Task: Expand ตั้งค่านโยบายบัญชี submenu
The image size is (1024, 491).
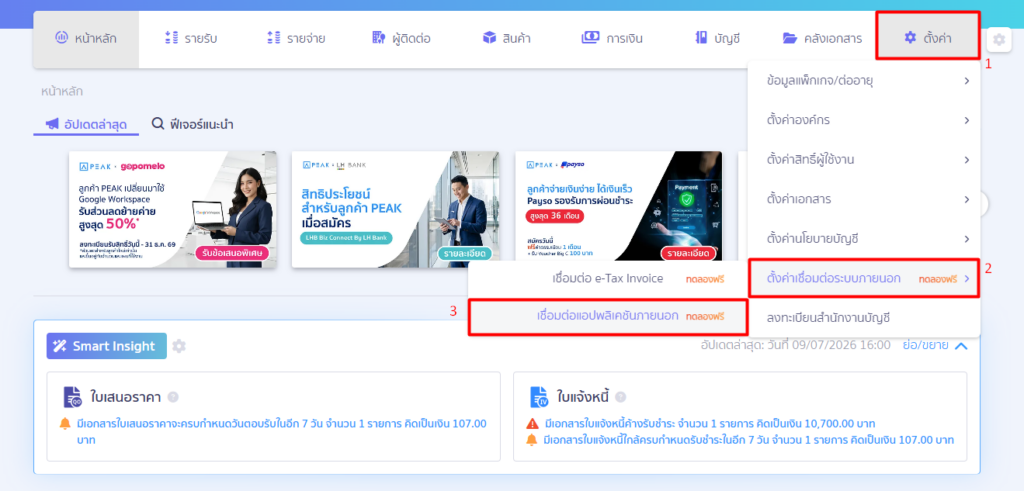Action: [x=863, y=239]
